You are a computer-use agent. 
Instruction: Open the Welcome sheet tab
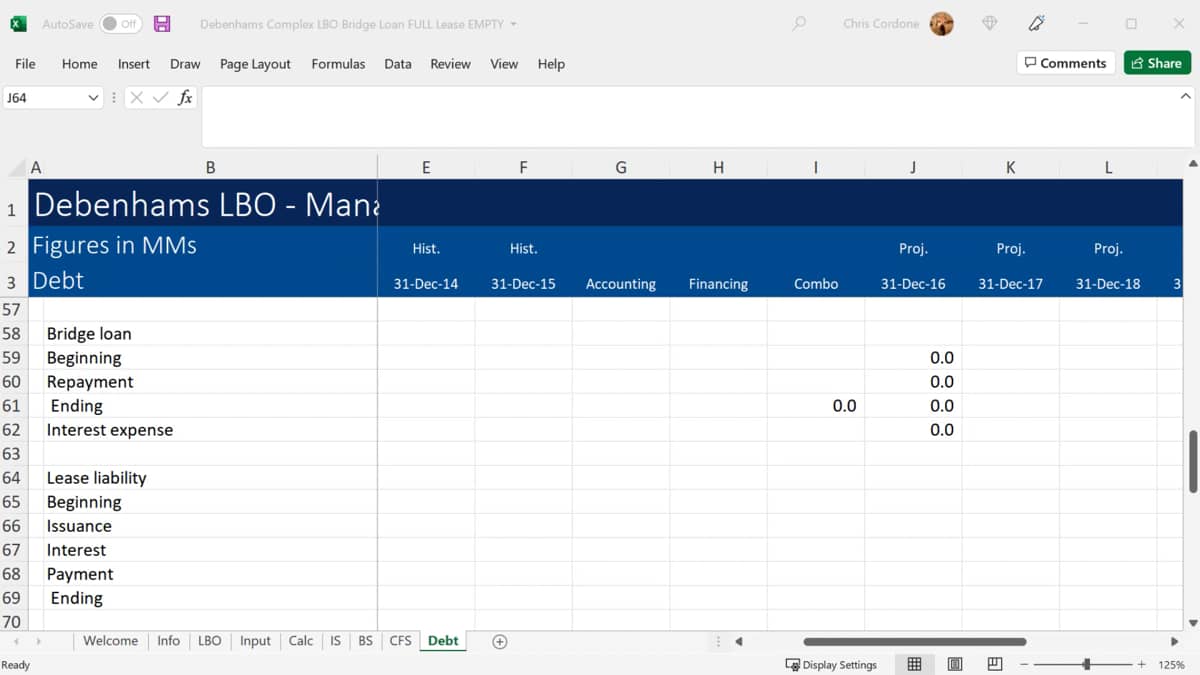click(110, 641)
